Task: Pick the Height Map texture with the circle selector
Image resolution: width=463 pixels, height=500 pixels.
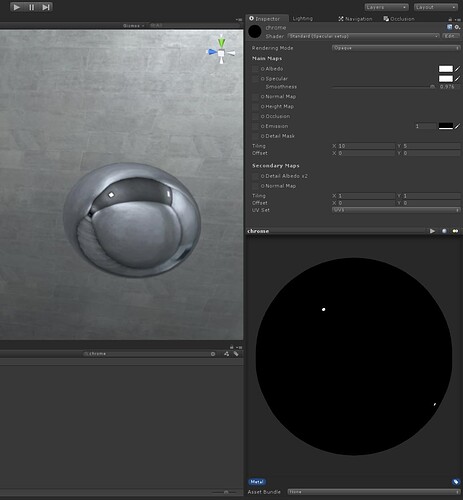Action: (263, 107)
